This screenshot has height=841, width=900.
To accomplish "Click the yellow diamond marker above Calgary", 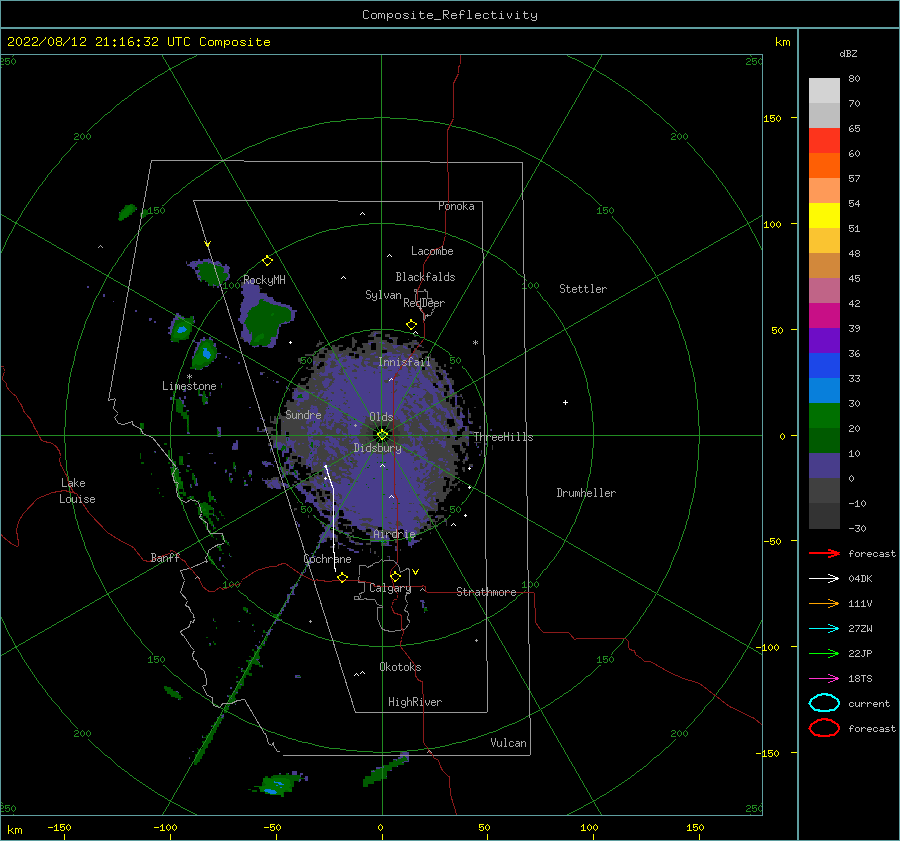I will pos(395,576).
